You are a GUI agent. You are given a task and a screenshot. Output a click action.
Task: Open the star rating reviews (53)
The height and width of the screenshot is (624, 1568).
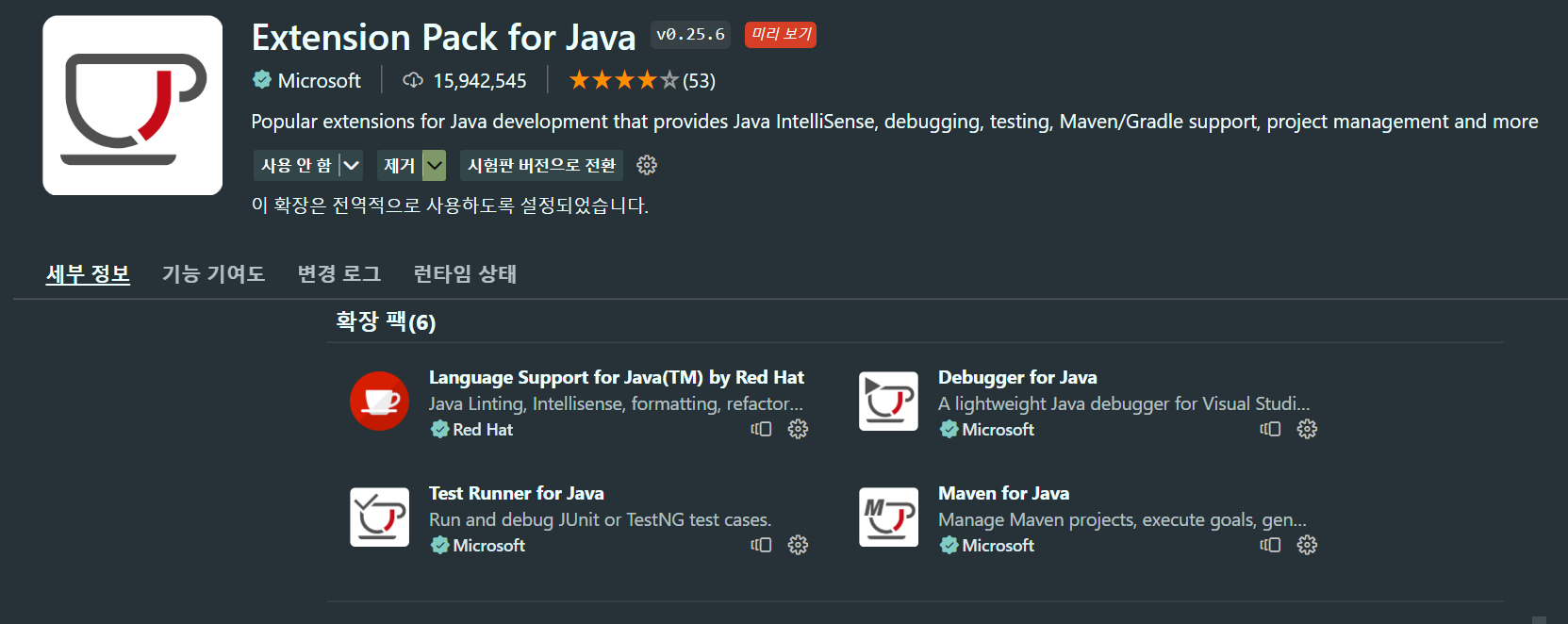pyautogui.click(x=642, y=80)
